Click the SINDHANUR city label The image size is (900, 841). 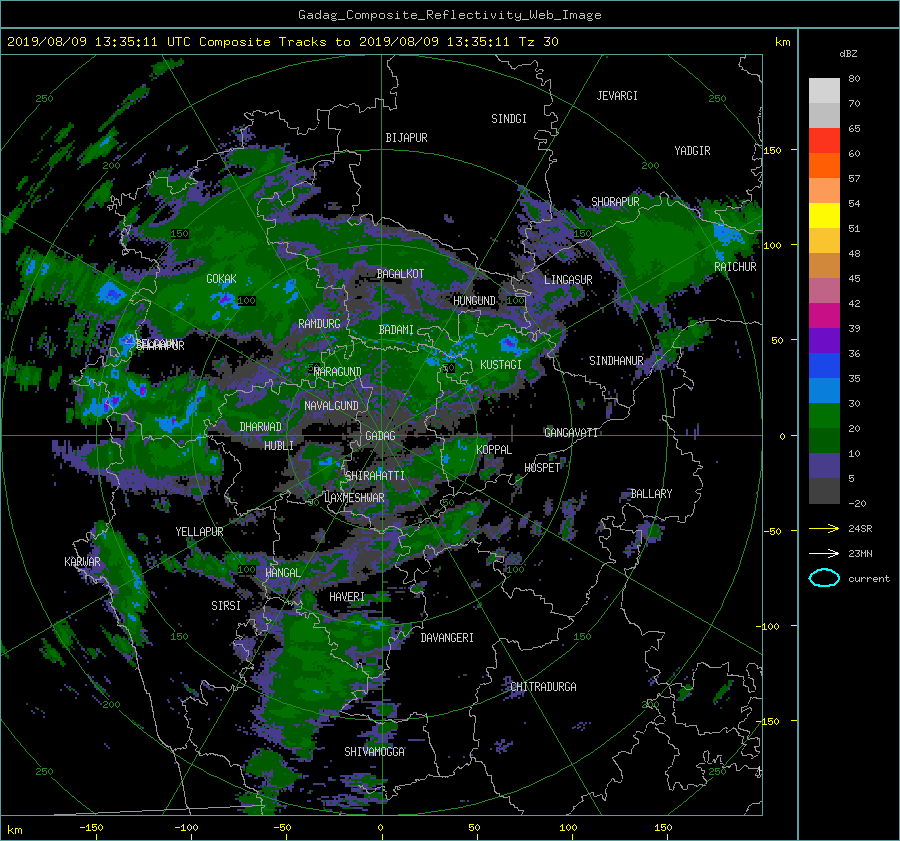point(616,361)
